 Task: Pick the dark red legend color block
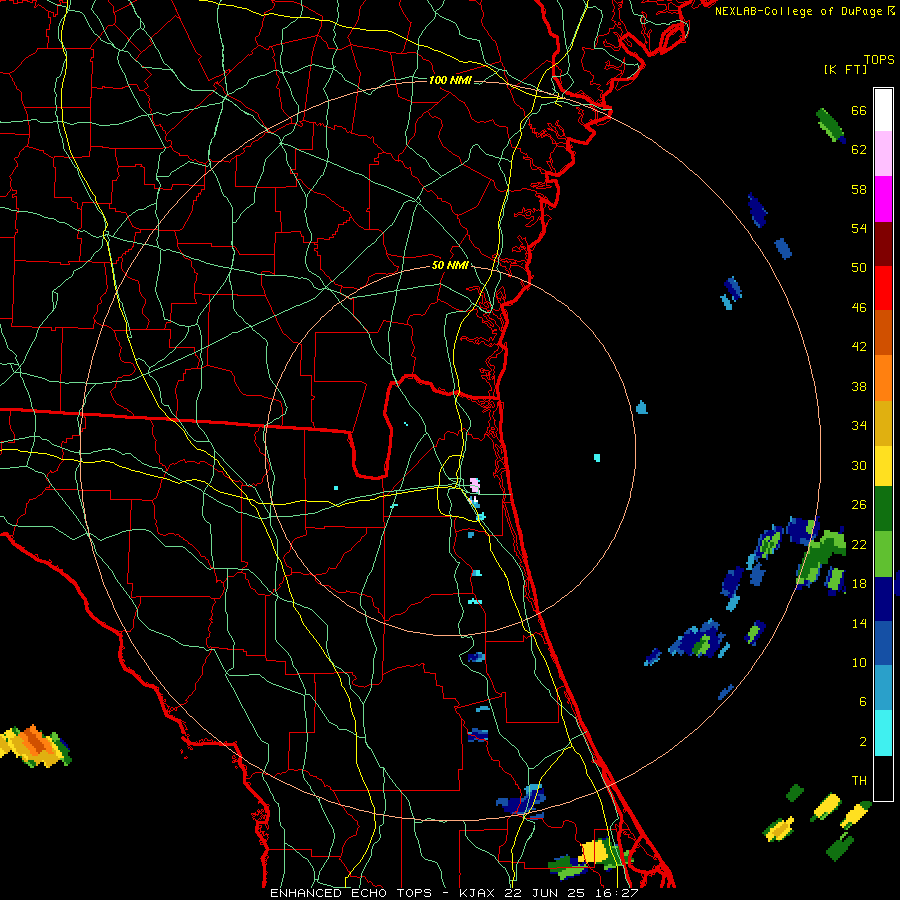tap(883, 243)
